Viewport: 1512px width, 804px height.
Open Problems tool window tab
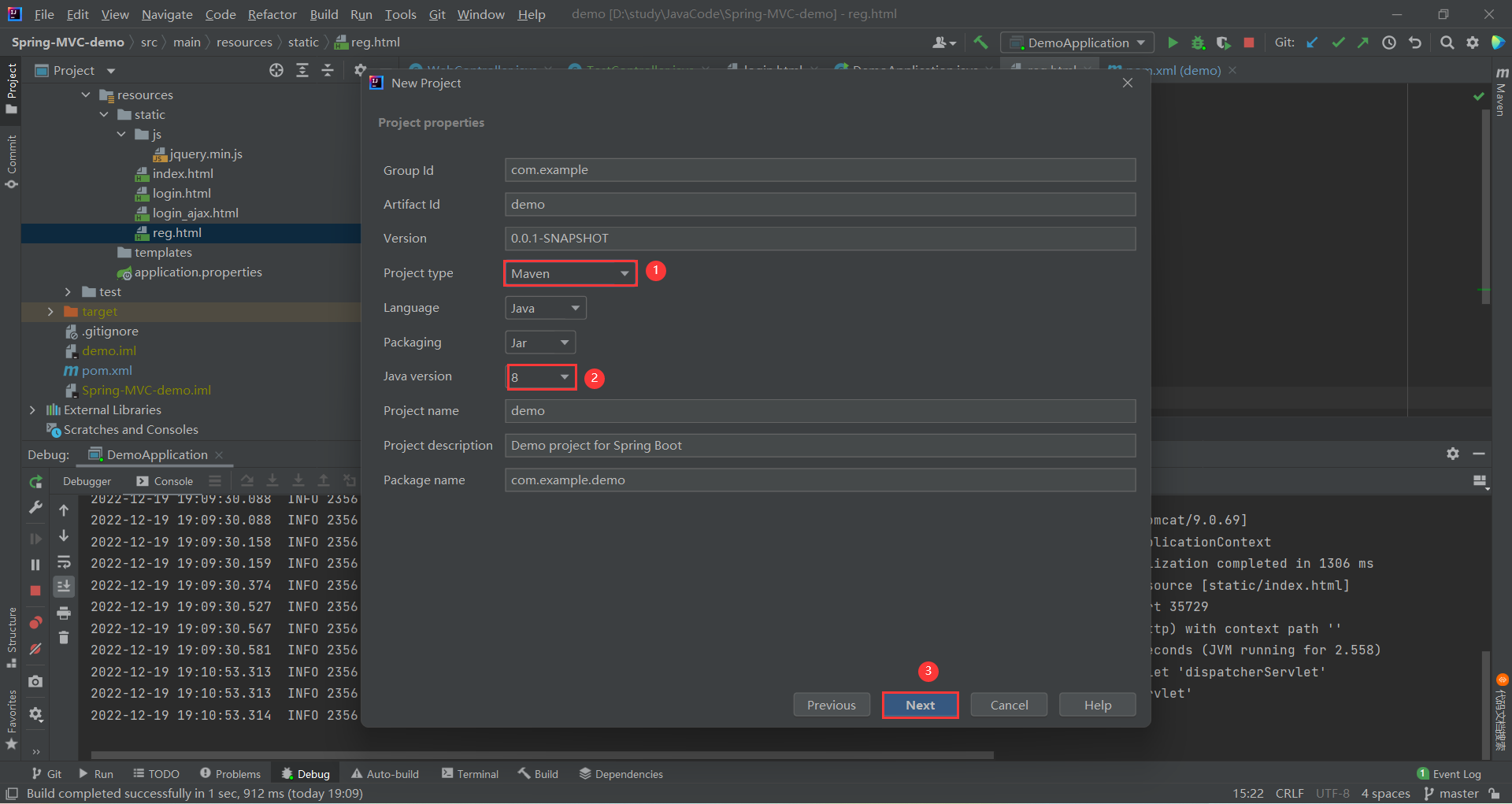230,774
